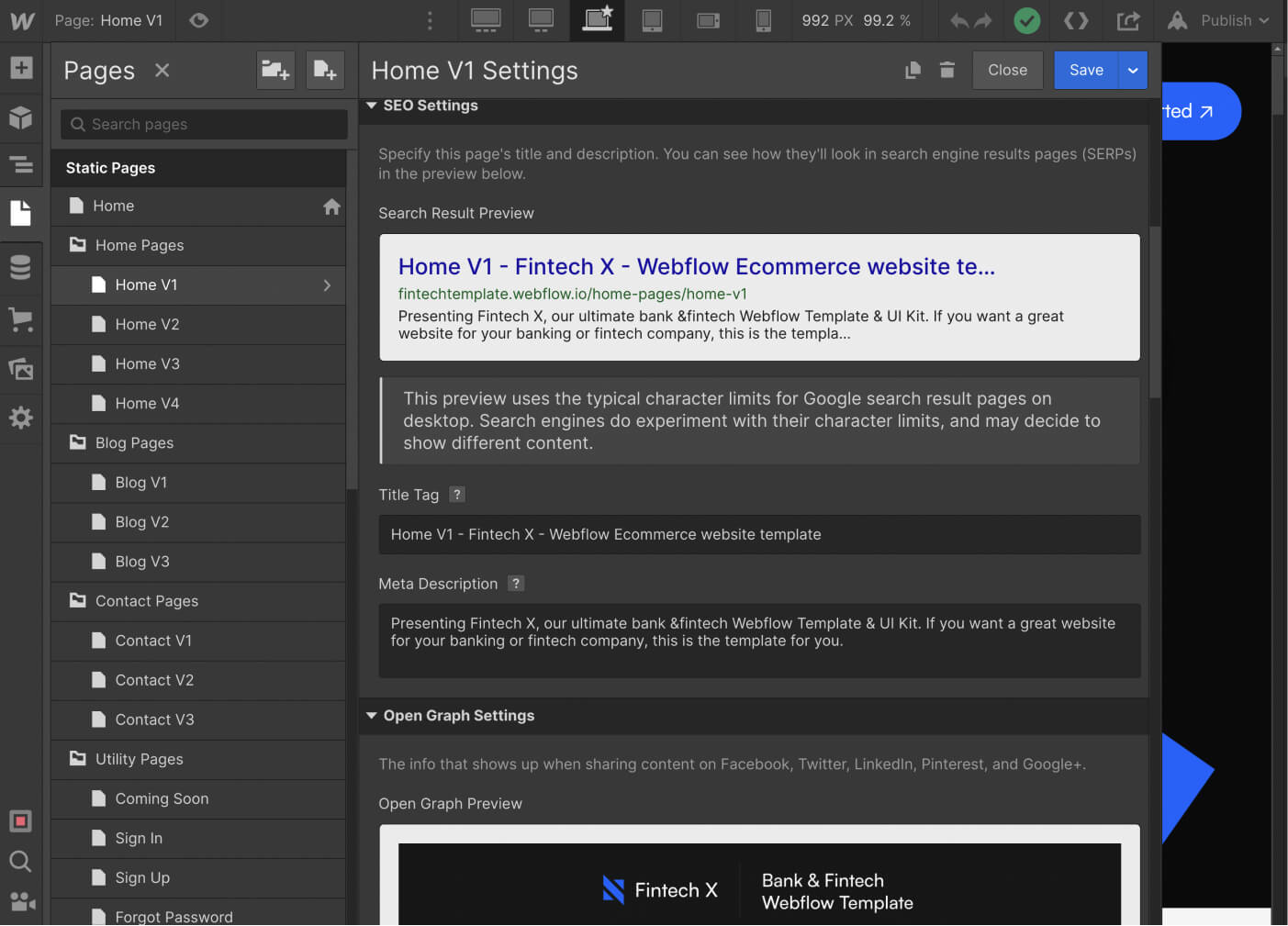1288x926 pixels.
Task: Select the Contact V2 page
Action: coord(198,680)
